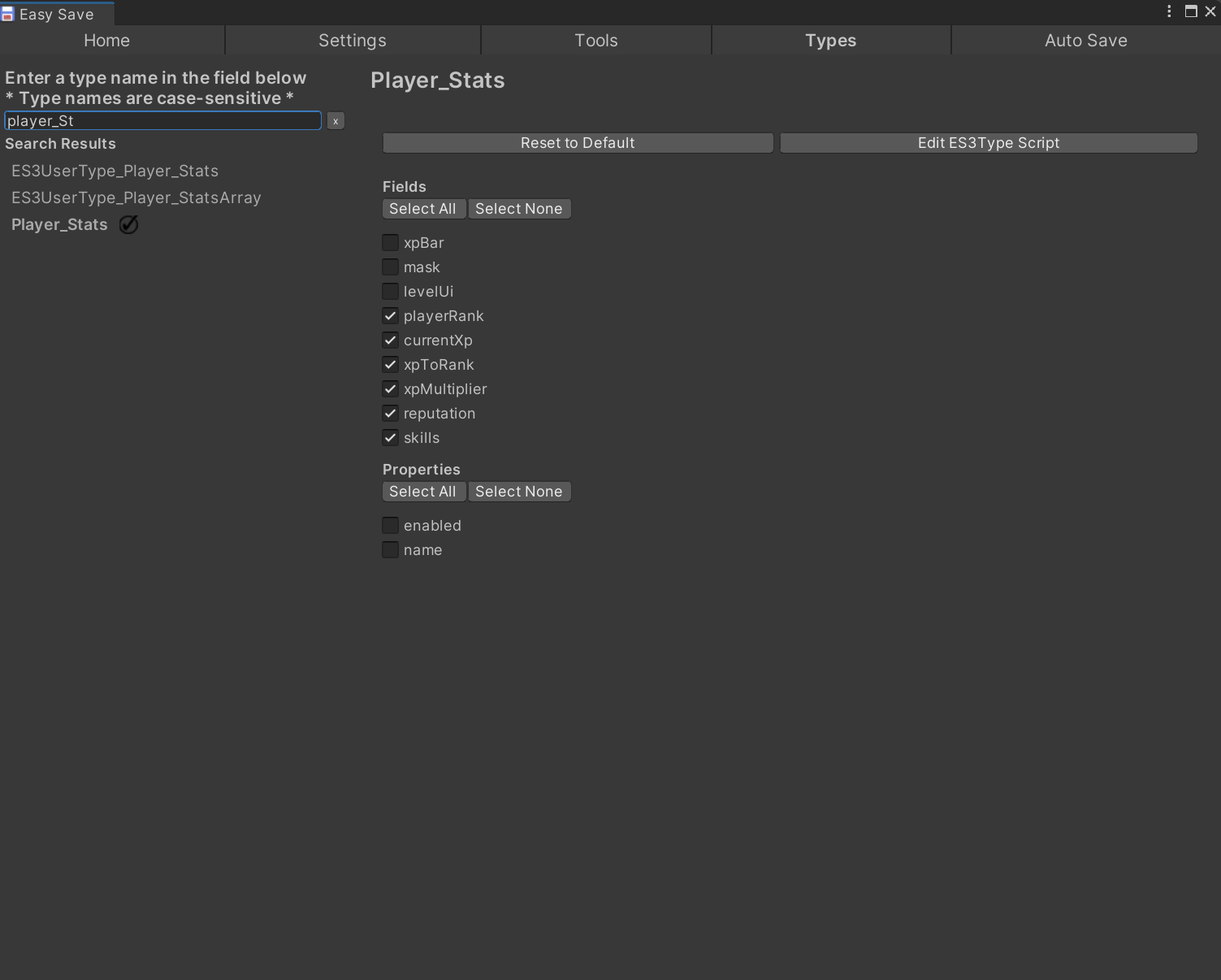Click the case-sensitive note text
The height and width of the screenshot is (980, 1221).
(x=149, y=98)
